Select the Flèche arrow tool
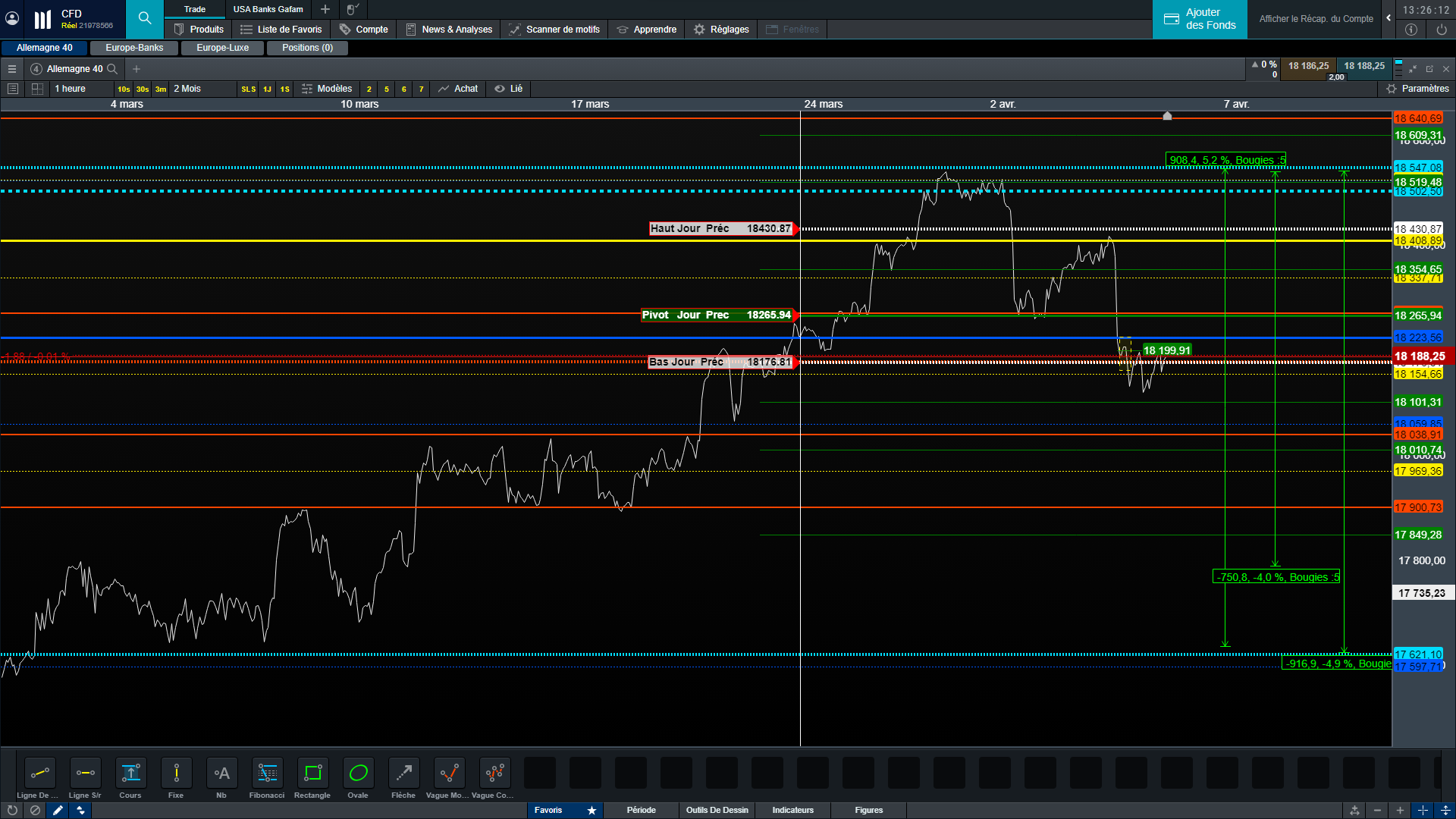The height and width of the screenshot is (819, 1456). pyautogui.click(x=403, y=773)
